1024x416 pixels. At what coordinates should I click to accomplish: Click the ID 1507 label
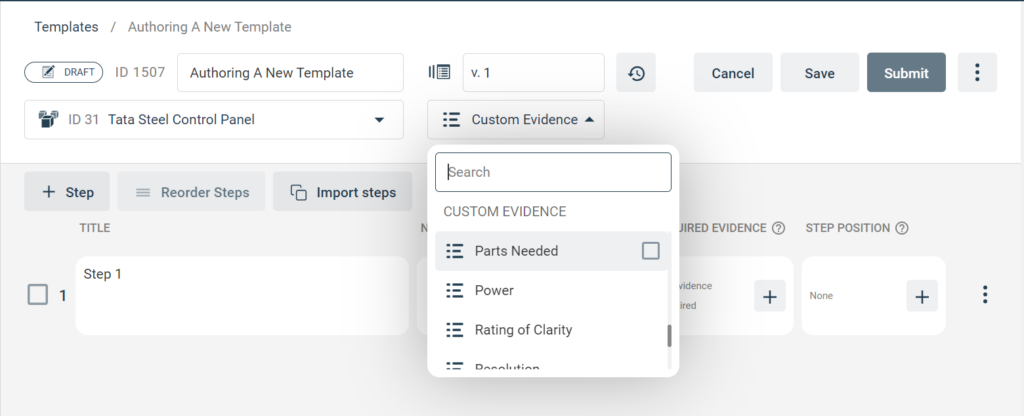(x=140, y=72)
